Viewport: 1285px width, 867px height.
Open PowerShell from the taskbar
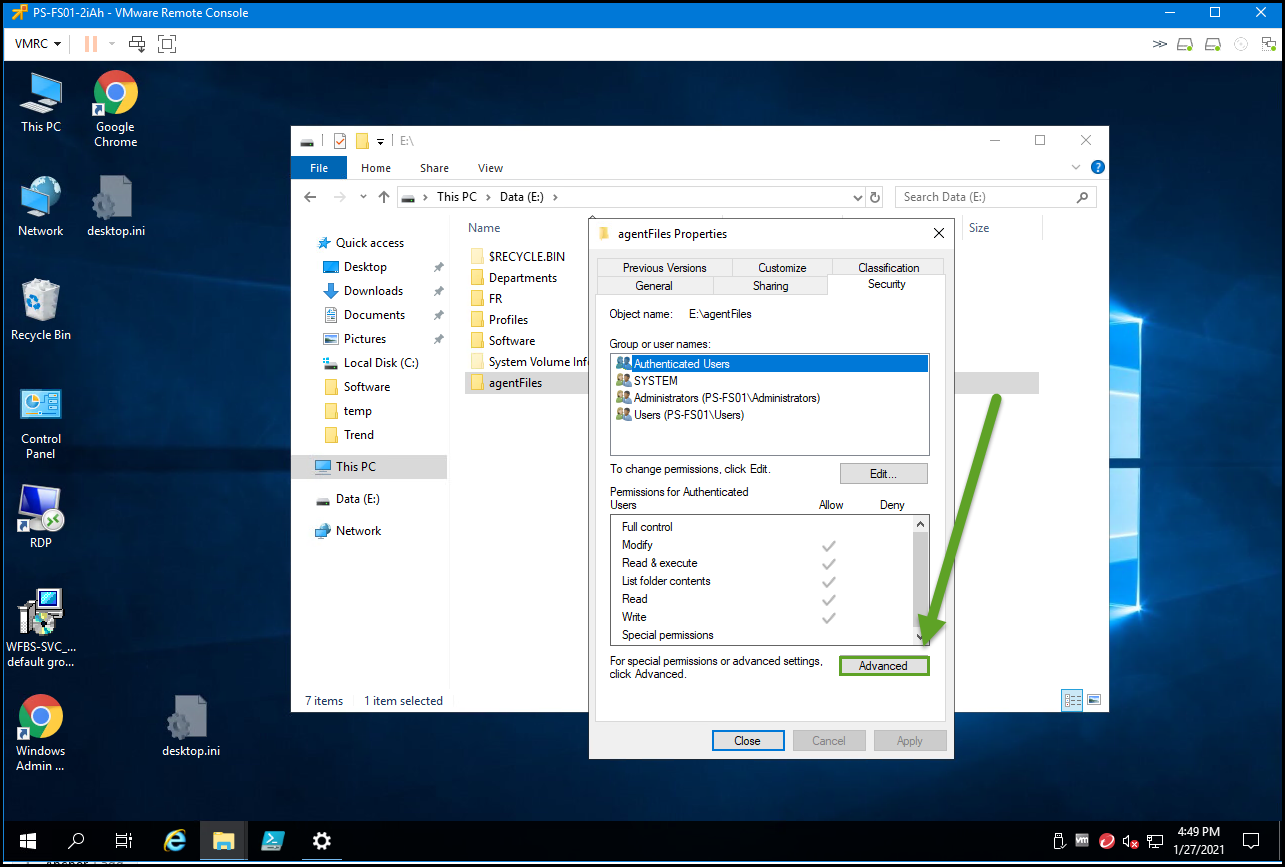273,840
